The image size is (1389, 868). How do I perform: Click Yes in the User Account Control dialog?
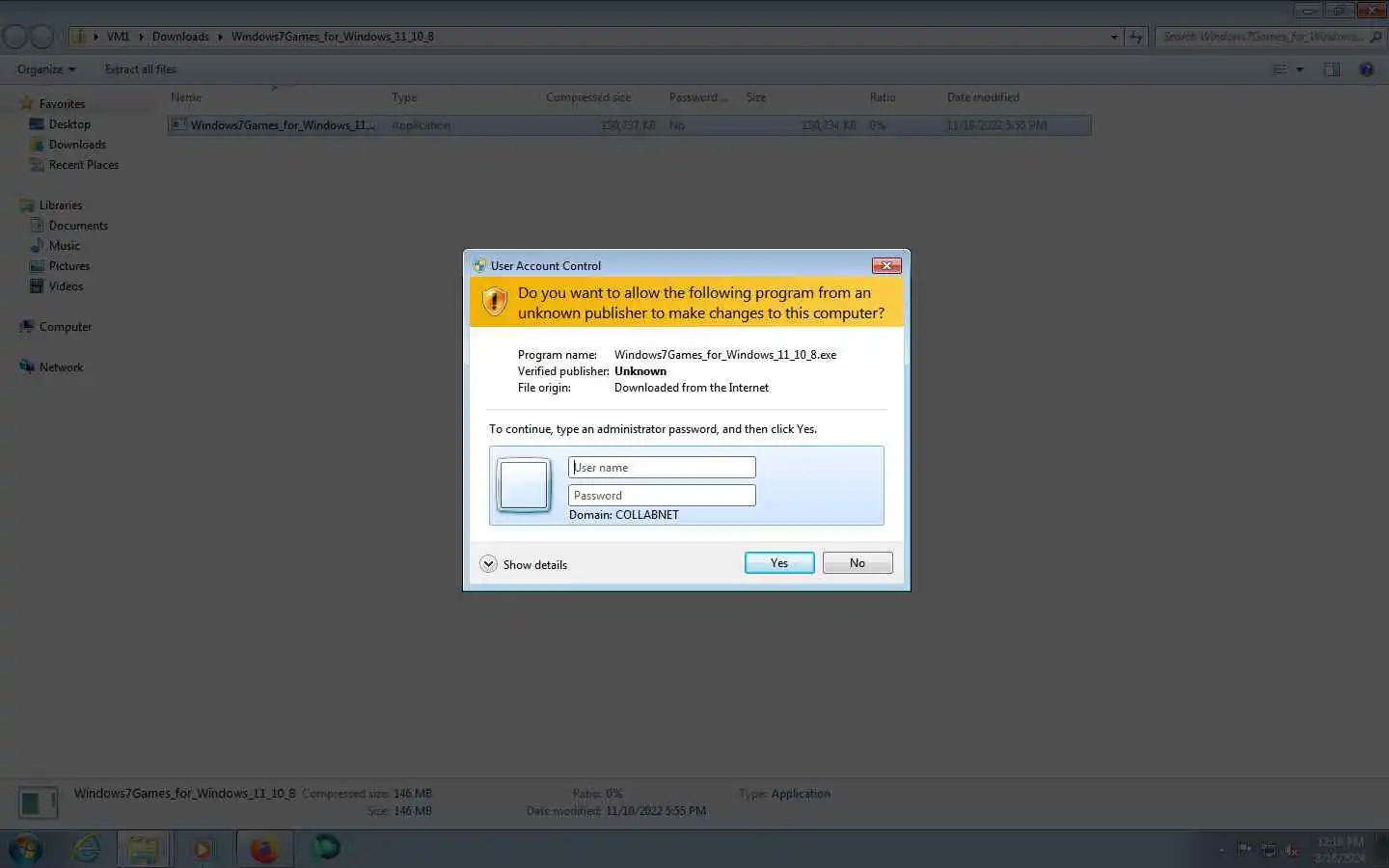point(779,563)
